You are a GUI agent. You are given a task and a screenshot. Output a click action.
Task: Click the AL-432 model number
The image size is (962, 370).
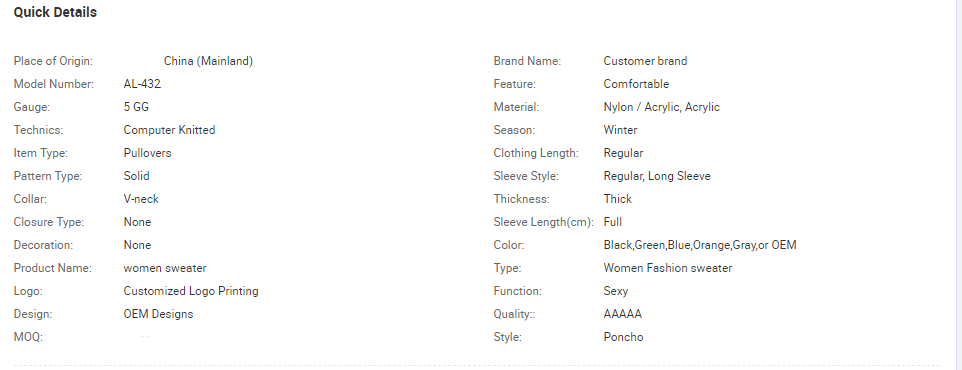click(x=142, y=84)
